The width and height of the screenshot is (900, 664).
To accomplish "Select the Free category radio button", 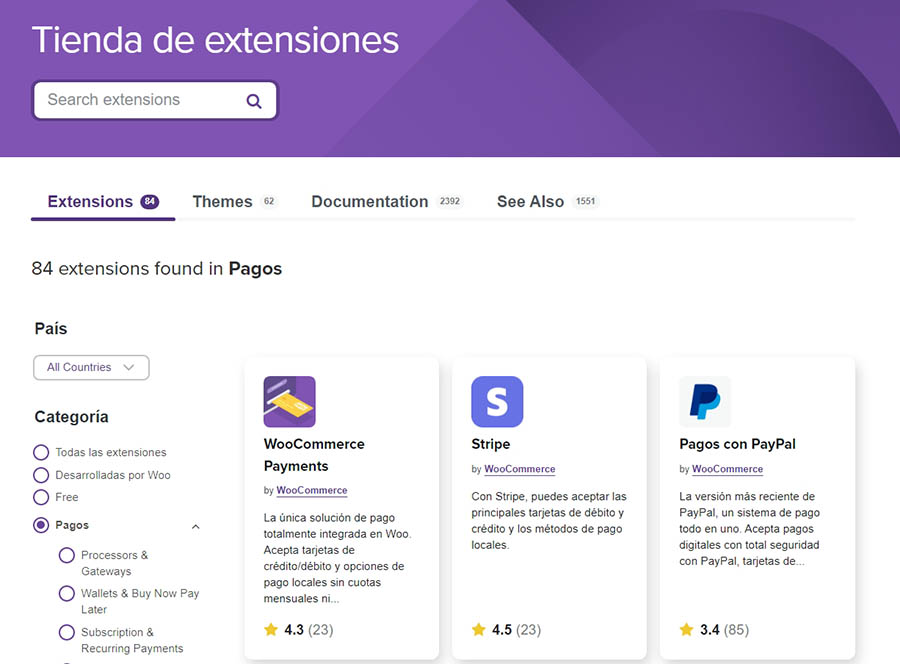I will point(41,497).
